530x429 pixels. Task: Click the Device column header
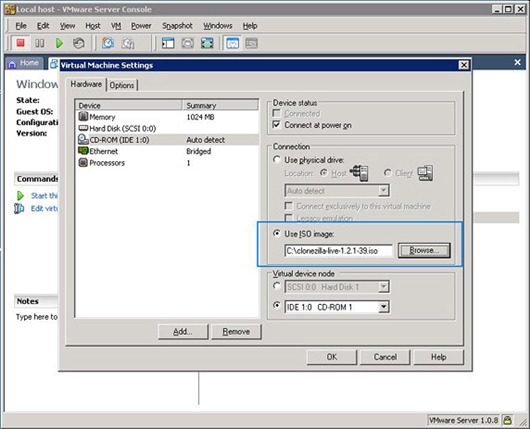[129, 105]
